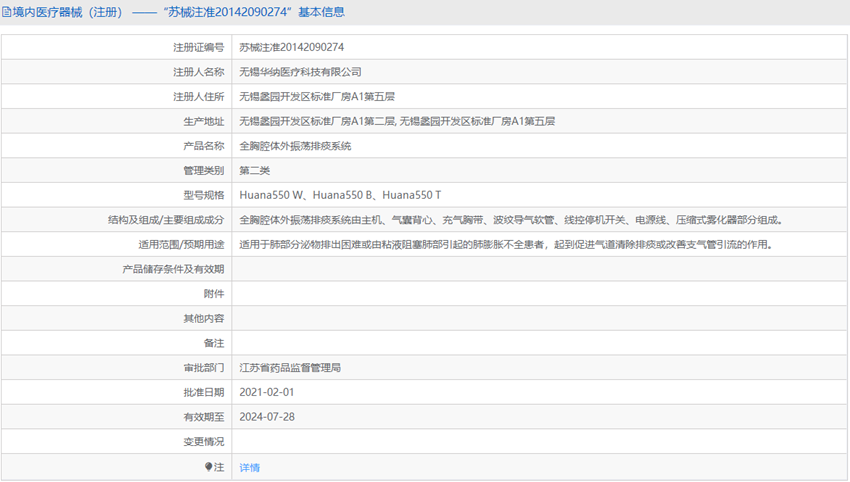Click the 产品储存条件及有效期 label
The width and height of the screenshot is (850, 482).
[x=173, y=269]
